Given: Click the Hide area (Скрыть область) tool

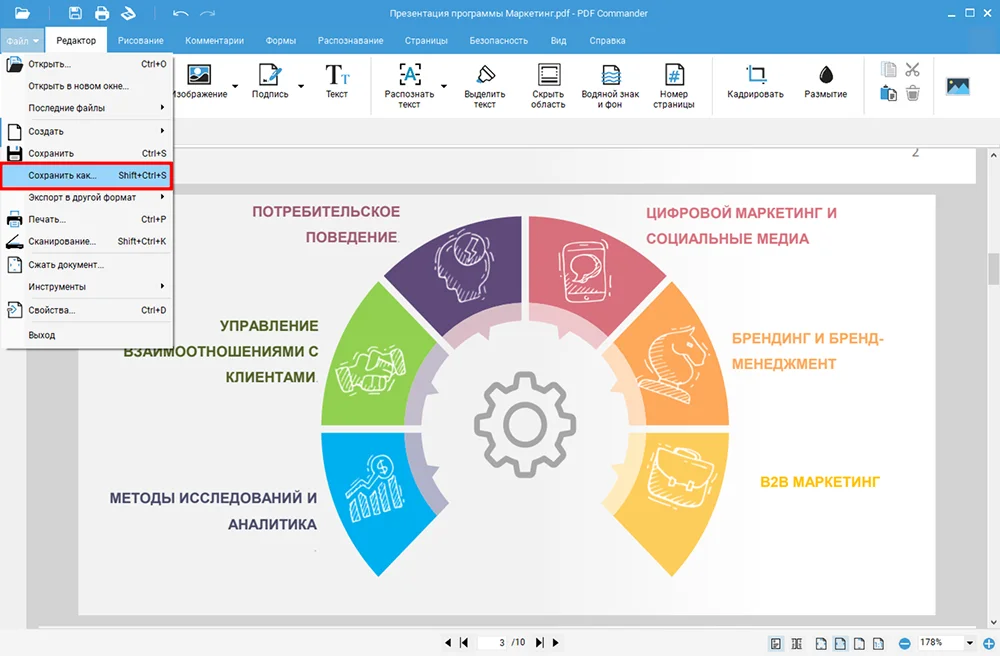Looking at the screenshot, I should click(548, 86).
